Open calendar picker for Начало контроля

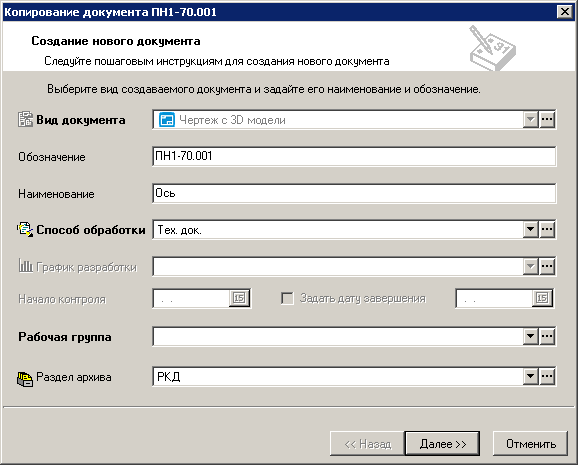point(239,298)
